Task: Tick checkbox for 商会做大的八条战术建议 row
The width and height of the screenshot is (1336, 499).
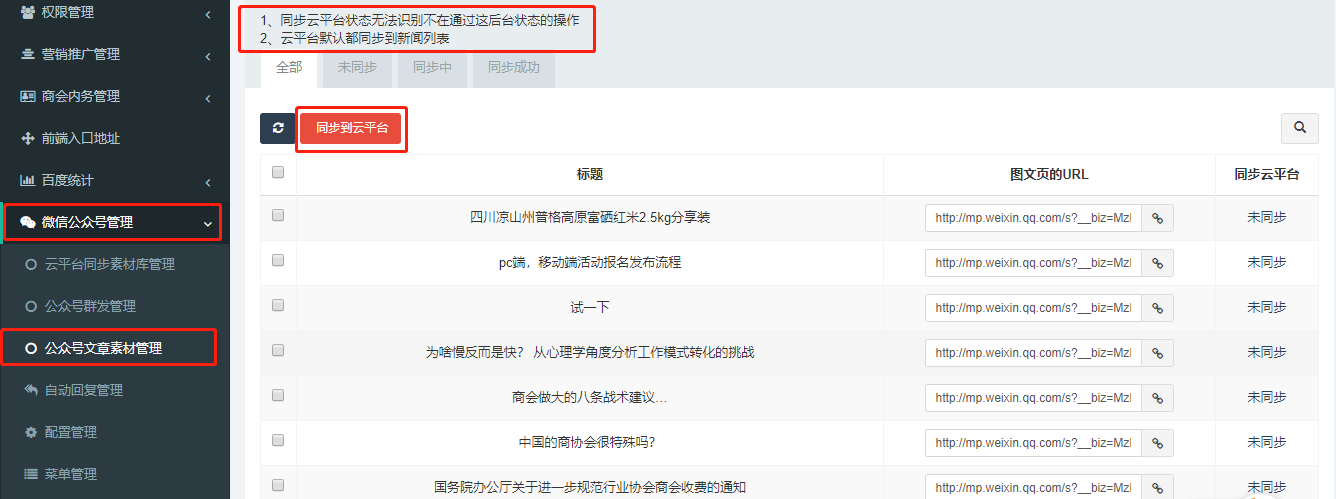Action: 278,395
